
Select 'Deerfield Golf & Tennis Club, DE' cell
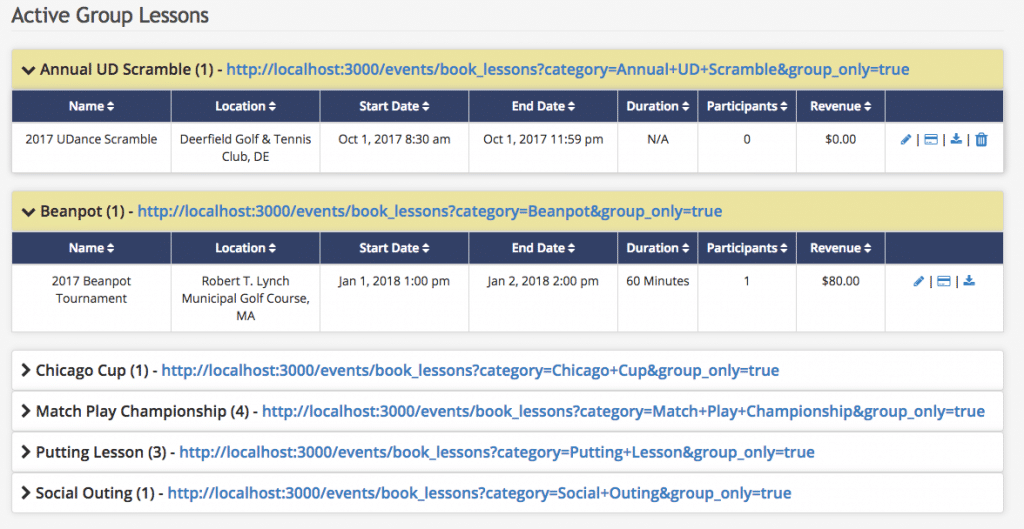[x=246, y=148]
